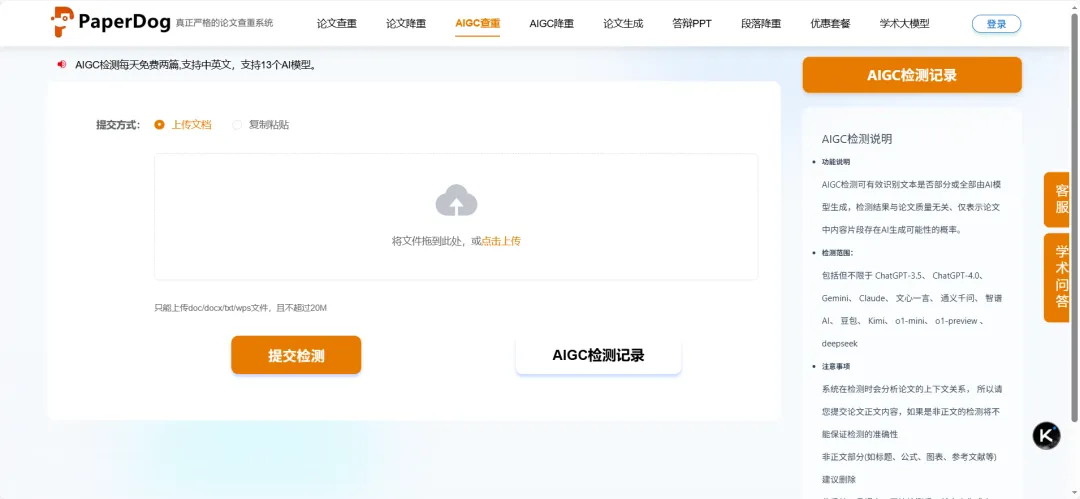Open the 答辩PPT menu item
Image resolution: width=1080 pixels, height=499 pixels.
(x=692, y=23)
